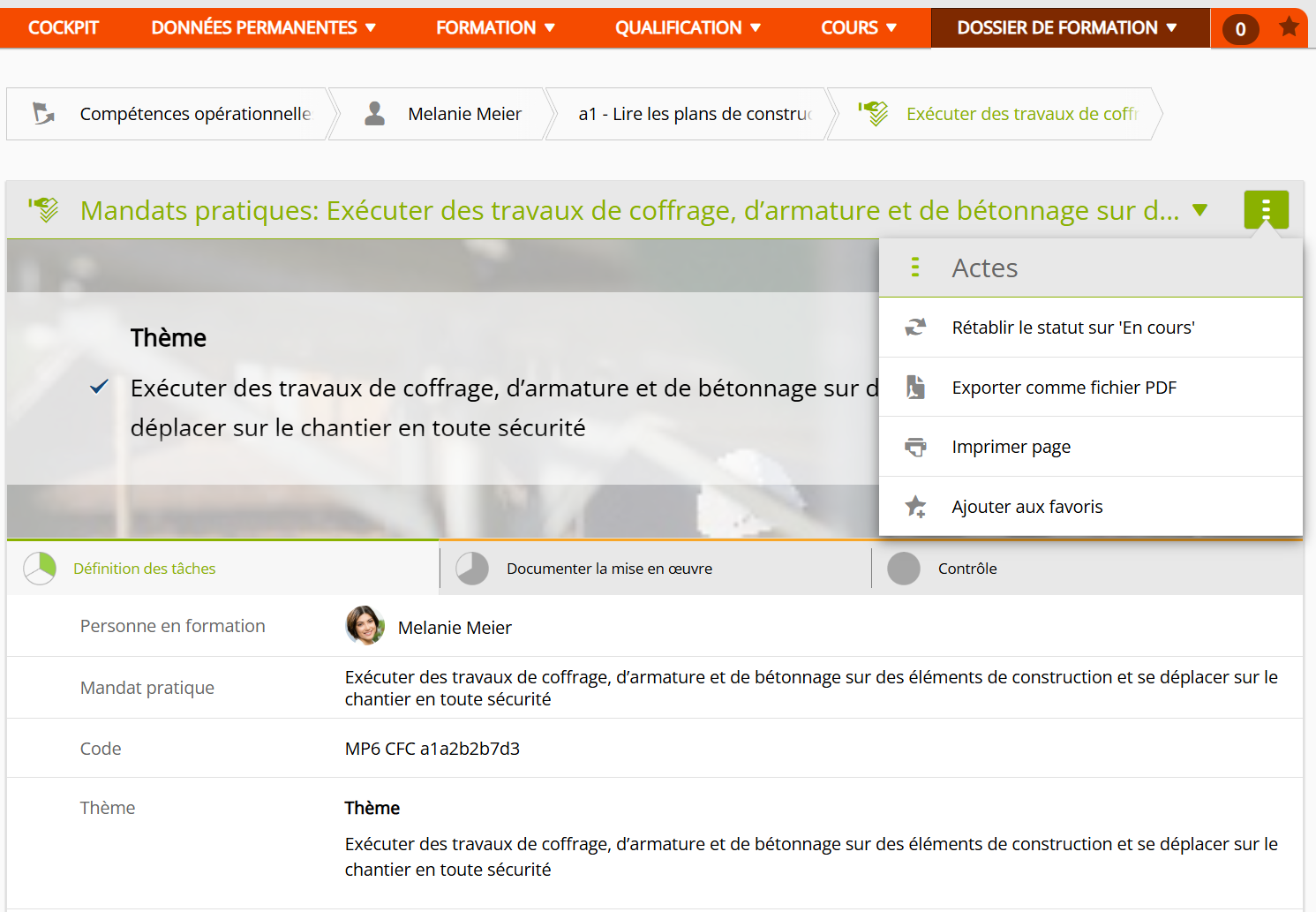The height and width of the screenshot is (912, 1316).
Task: Click the PDF export file icon
Action: click(x=915, y=388)
